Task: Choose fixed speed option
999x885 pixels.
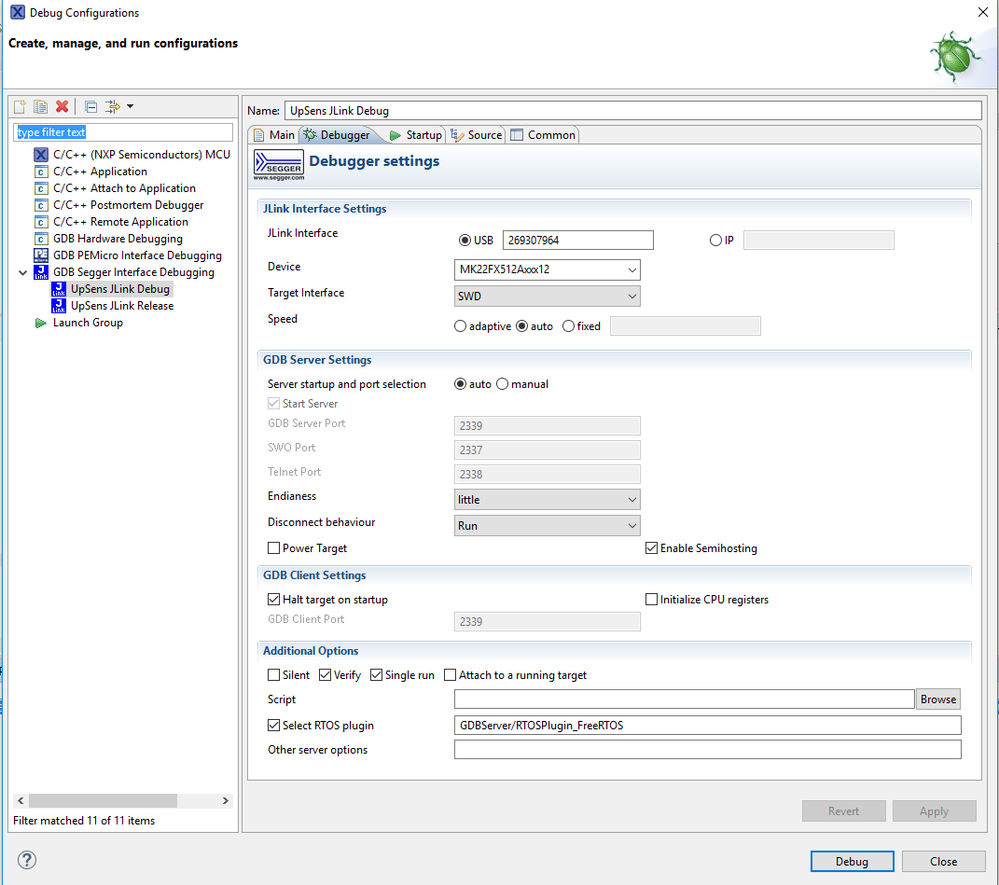Action: tap(568, 326)
